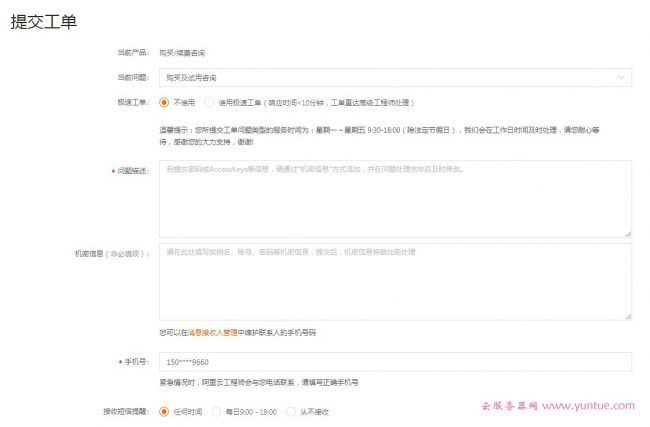Choose the 每日9:00 - 18:00 radio option
The image size is (650, 427).
point(216,411)
